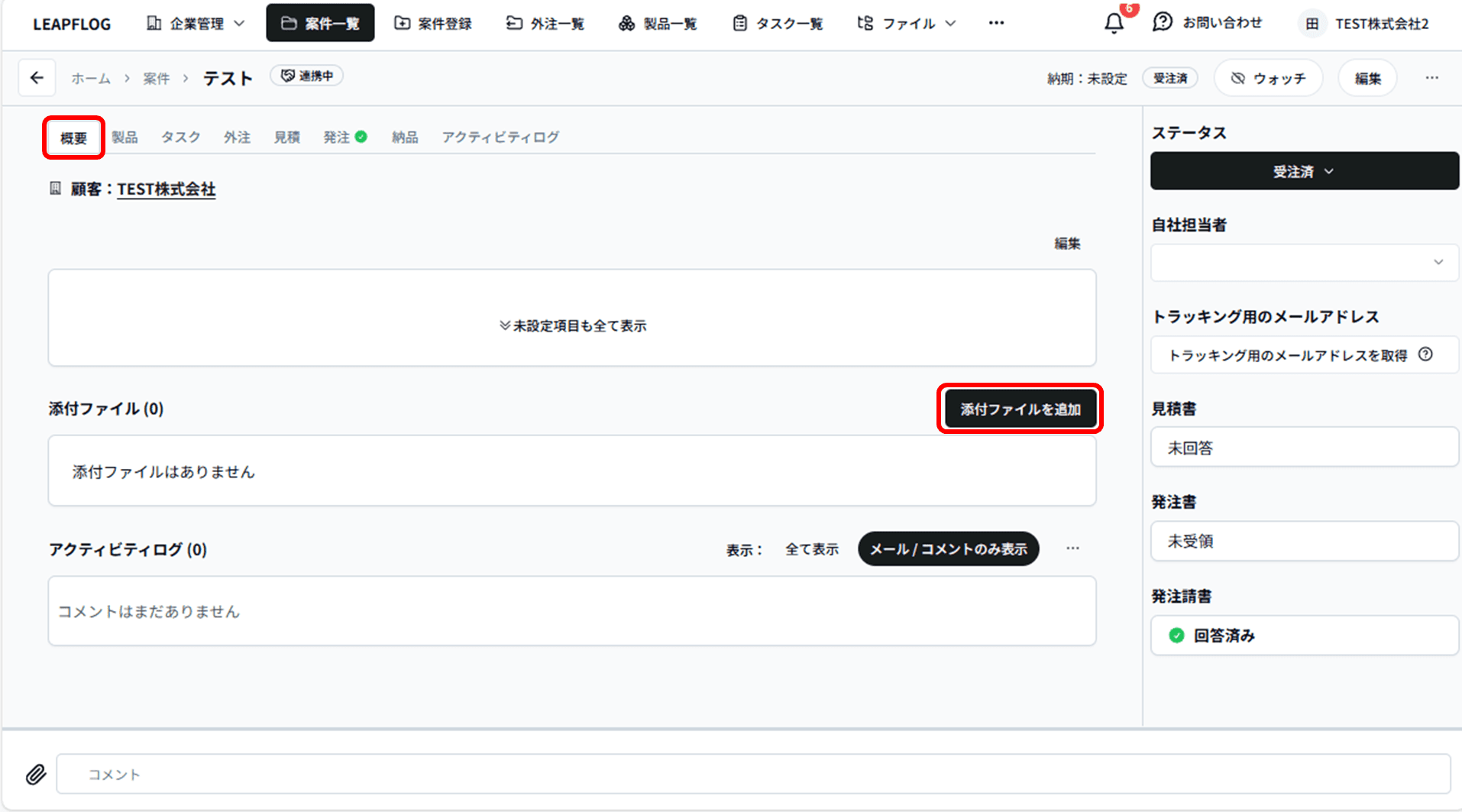Click 添付ファイルを追加 button

click(1020, 409)
